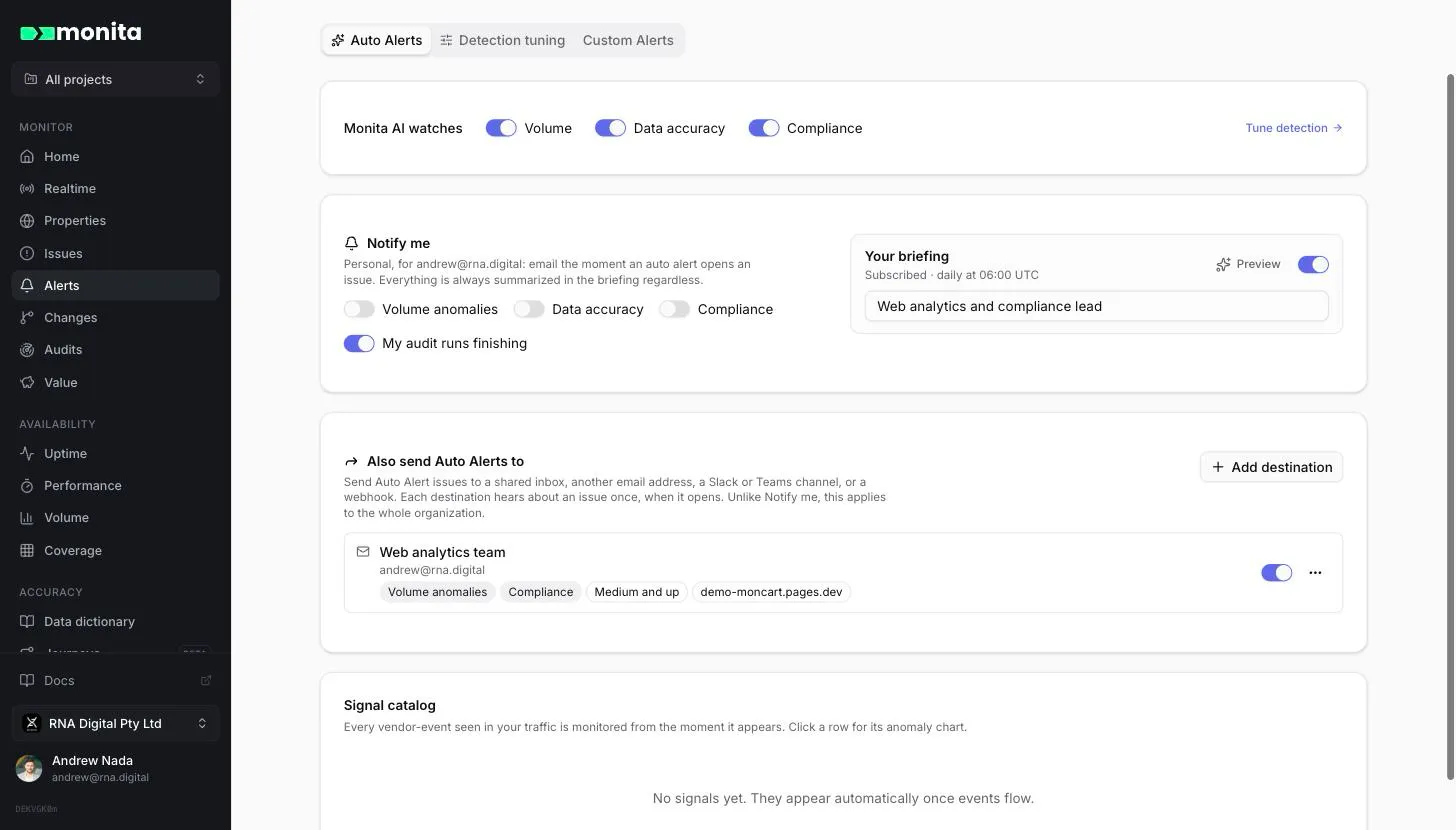Image resolution: width=1456 pixels, height=830 pixels.
Task: Click the Volume bar-chart icon
Action: (x=27, y=518)
